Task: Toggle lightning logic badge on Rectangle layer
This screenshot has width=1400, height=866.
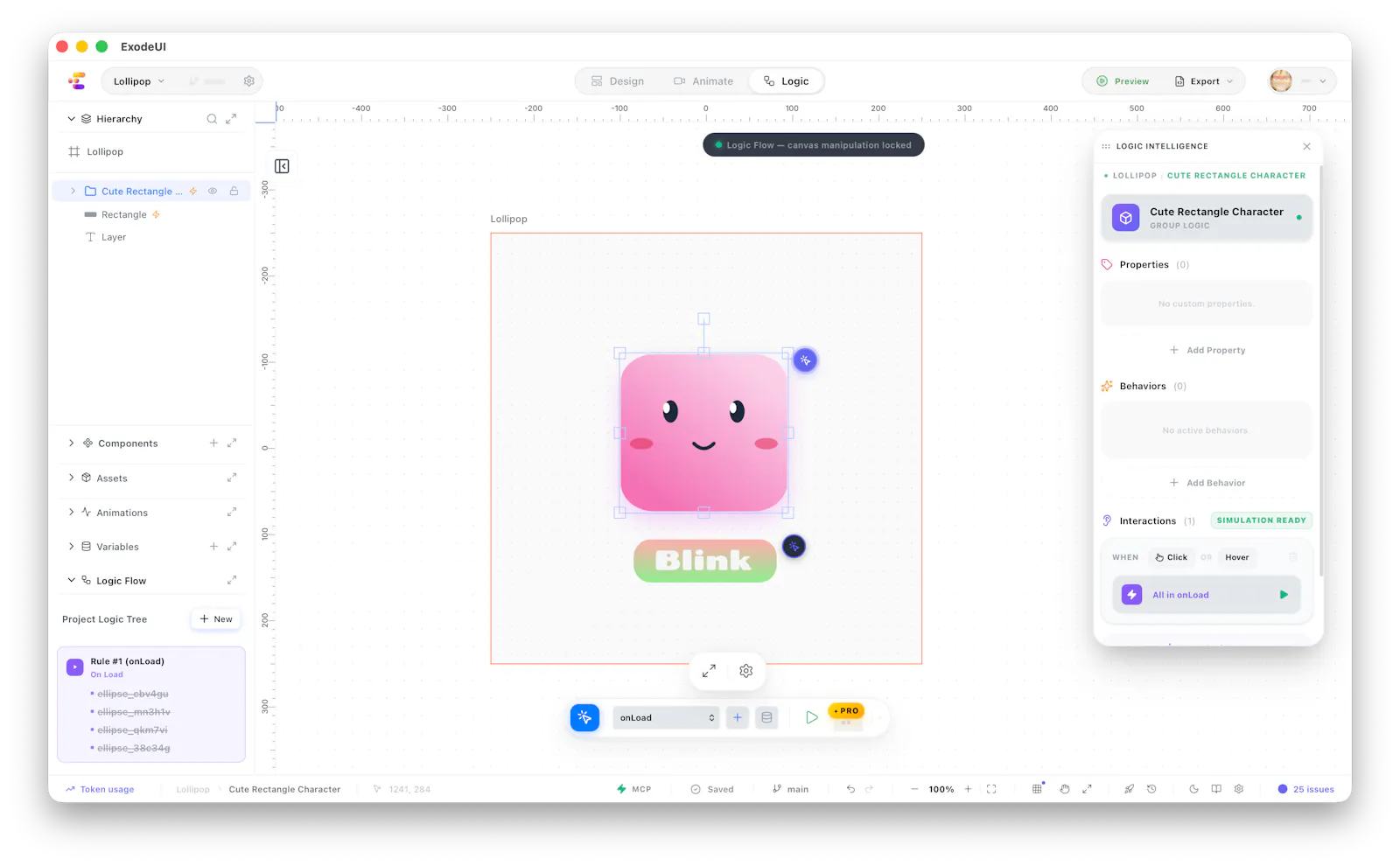Action: [x=157, y=214]
